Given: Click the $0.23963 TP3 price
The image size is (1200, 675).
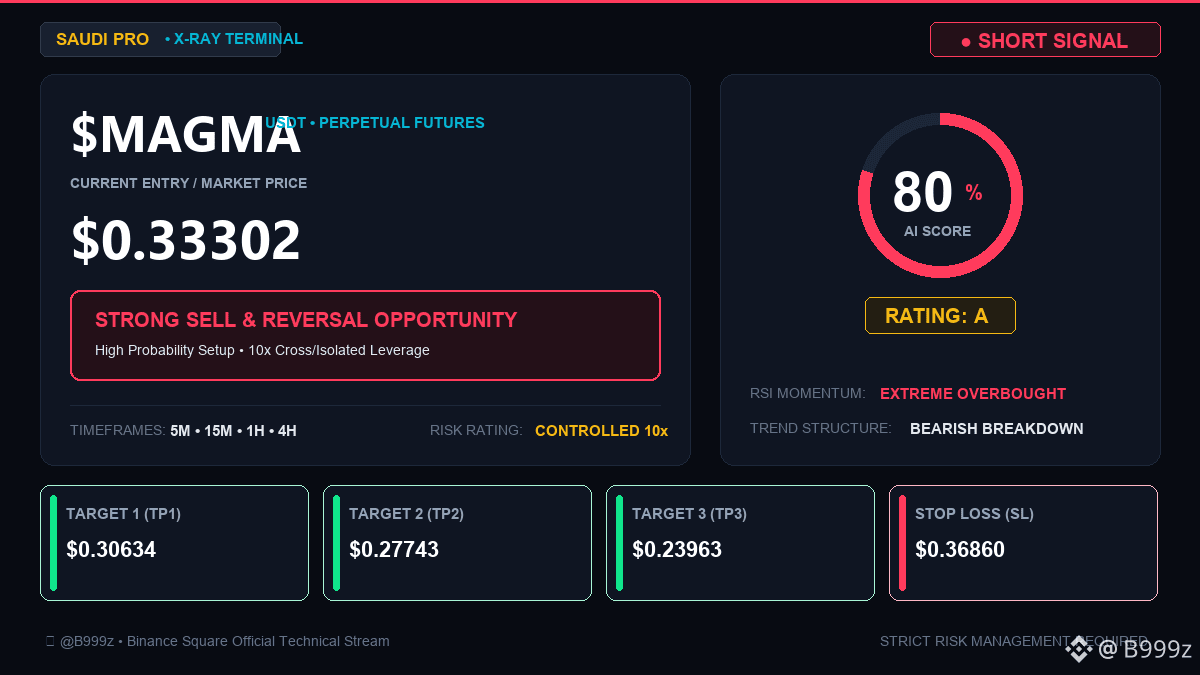Looking at the screenshot, I should coord(677,550).
